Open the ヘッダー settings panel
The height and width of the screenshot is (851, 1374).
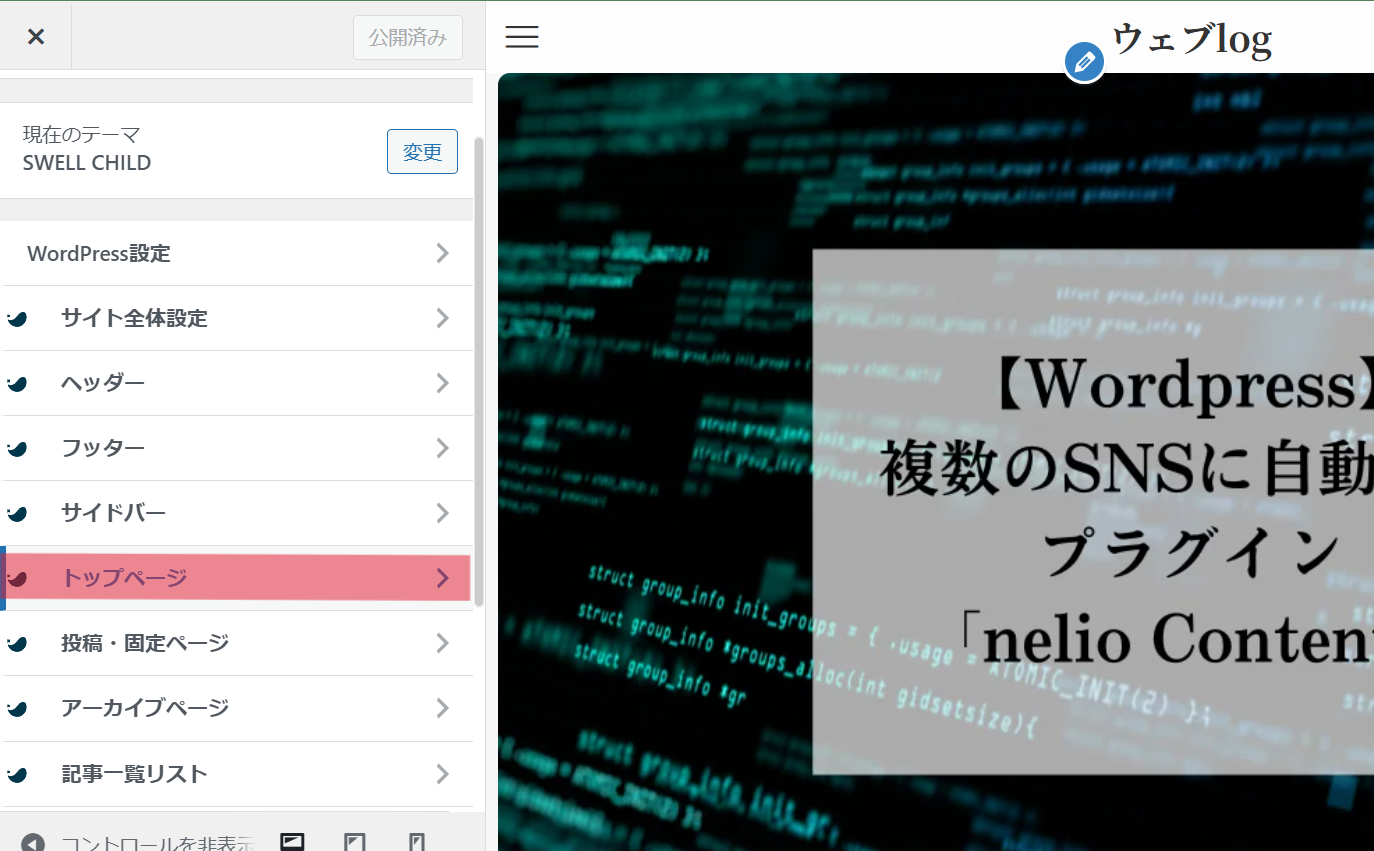coord(237,383)
